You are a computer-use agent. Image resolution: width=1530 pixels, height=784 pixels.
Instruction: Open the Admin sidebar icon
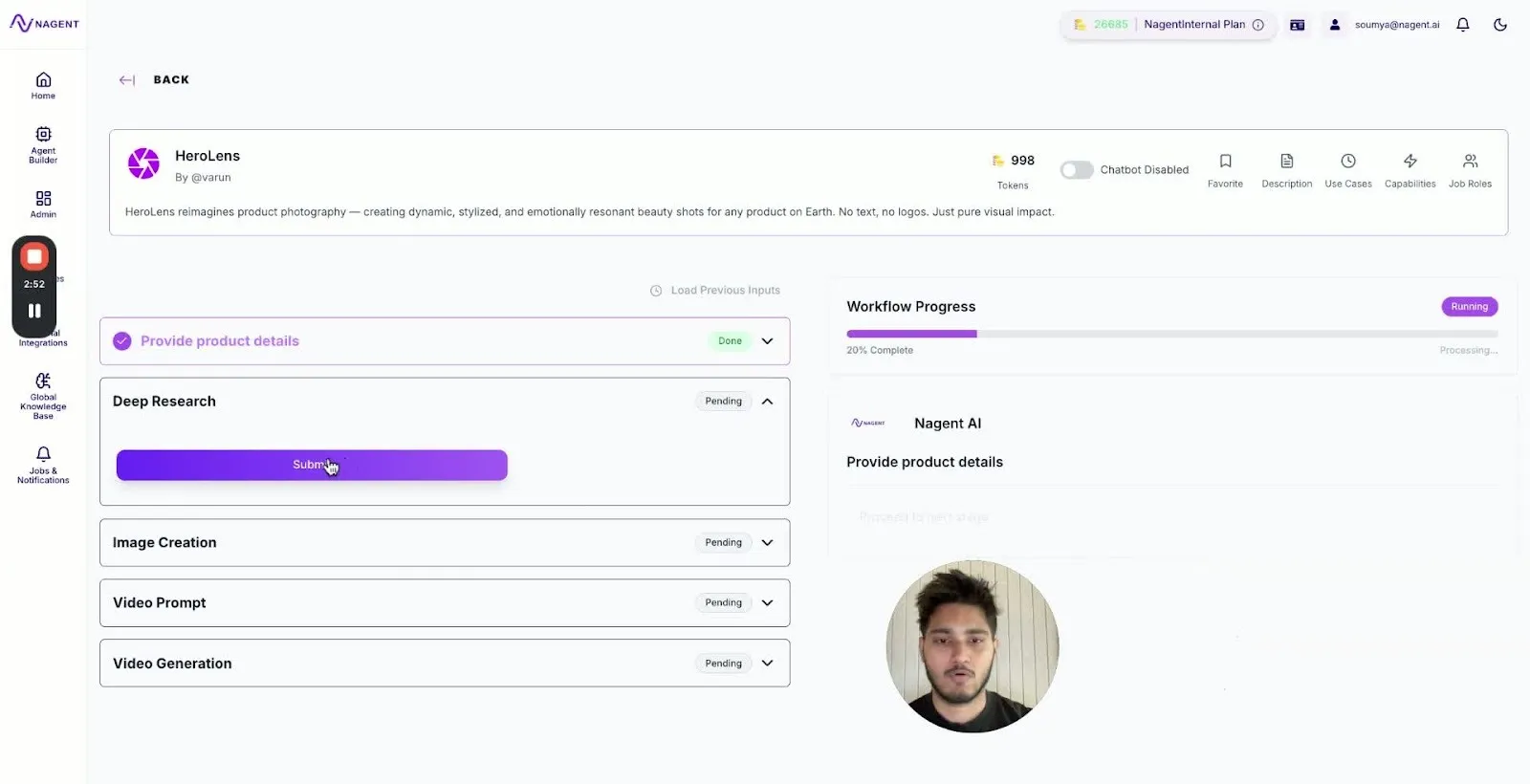point(43,198)
